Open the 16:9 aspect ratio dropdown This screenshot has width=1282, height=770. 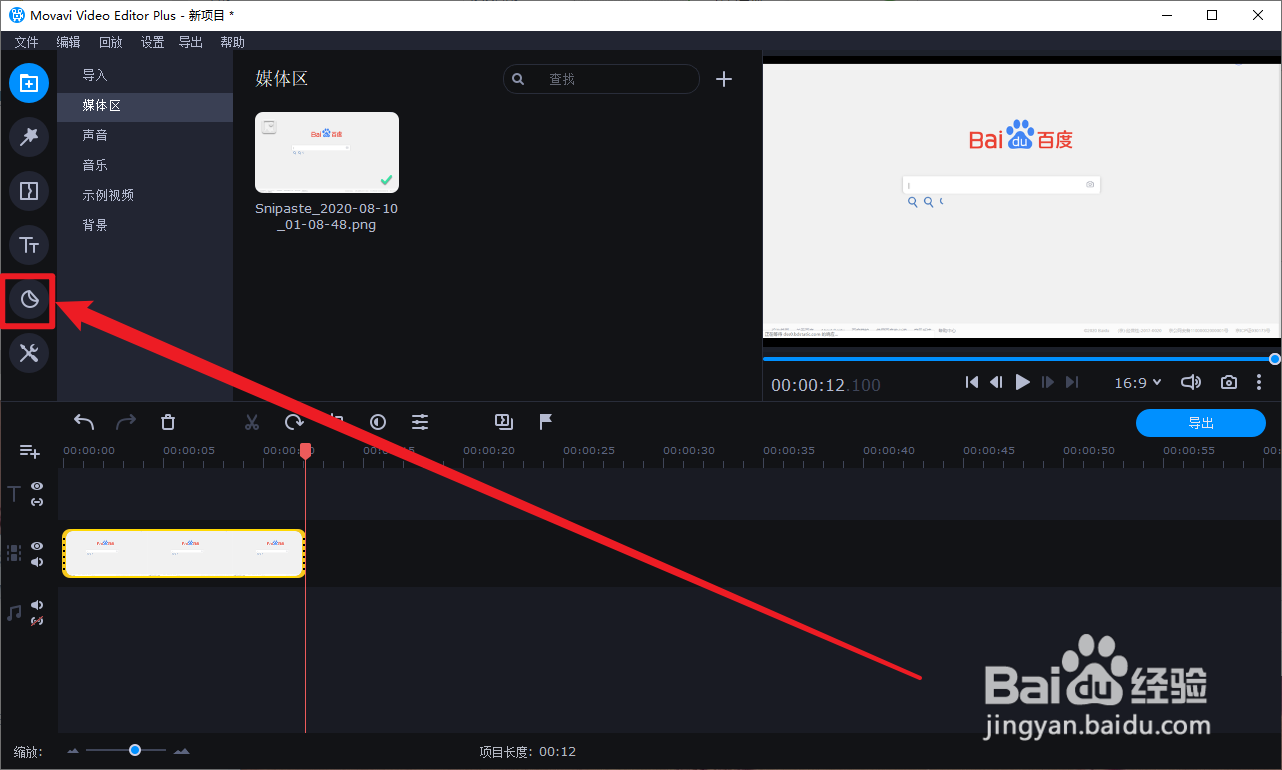click(x=1138, y=382)
